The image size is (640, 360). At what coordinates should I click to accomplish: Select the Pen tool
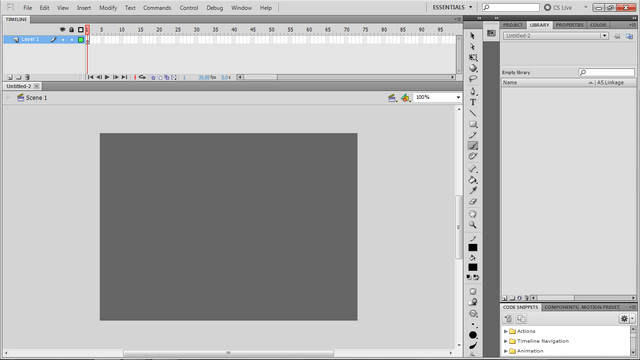(473, 91)
